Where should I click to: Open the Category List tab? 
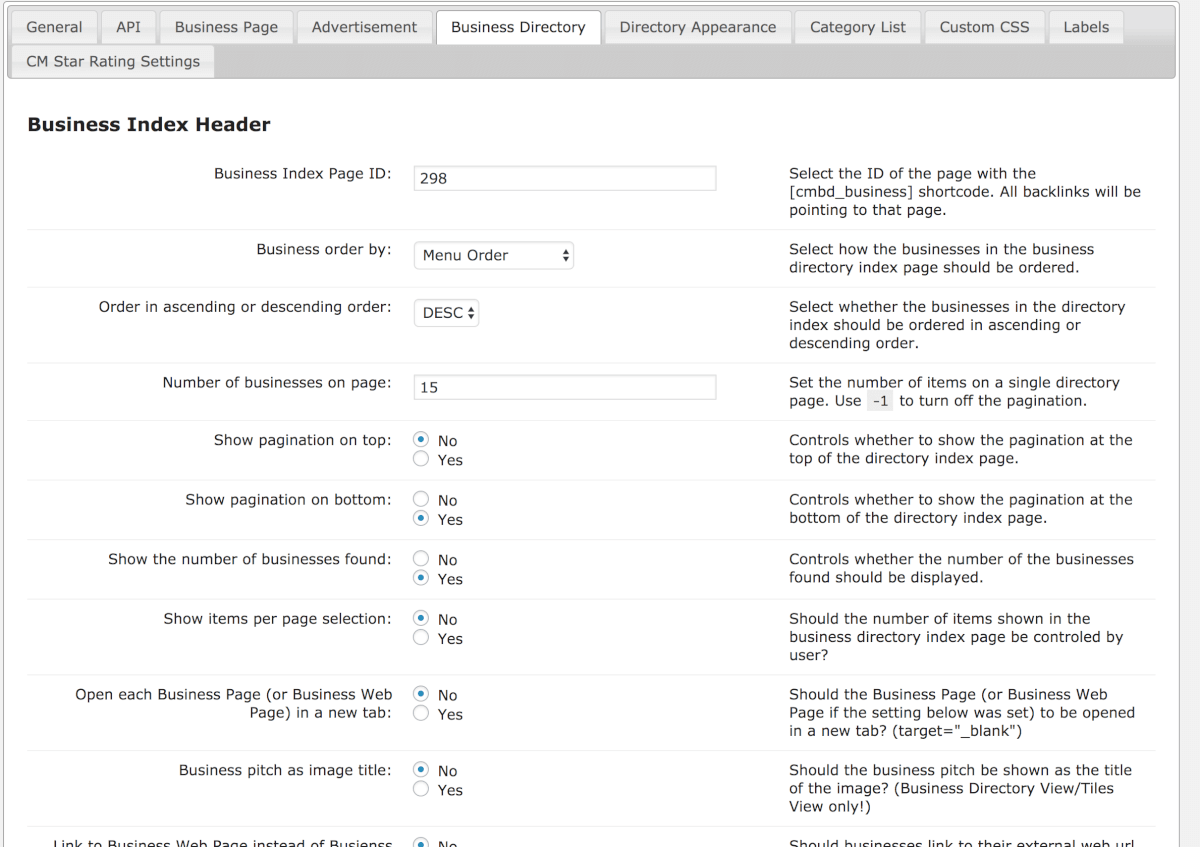click(857, 27)
